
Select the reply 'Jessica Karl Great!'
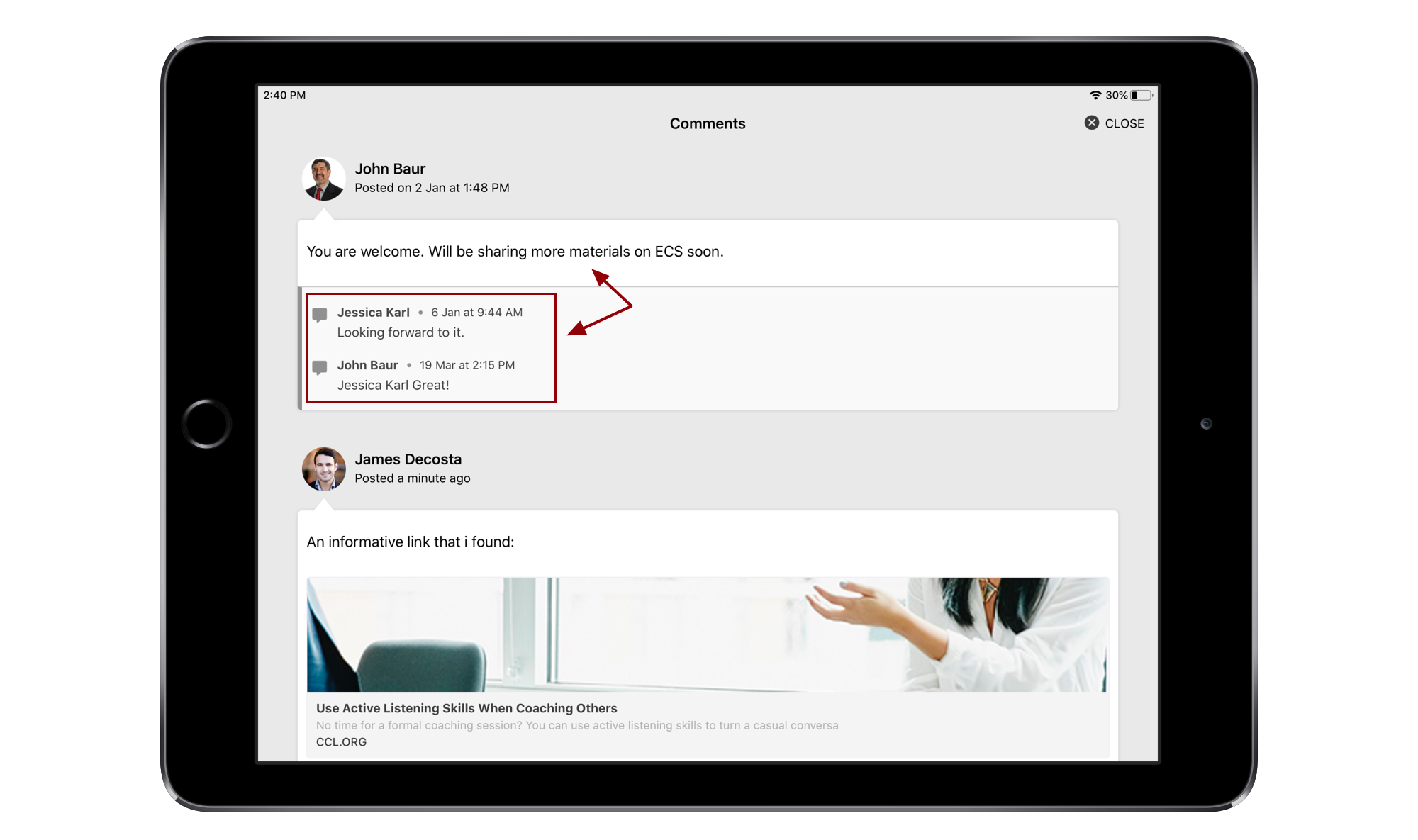[393, 385]
